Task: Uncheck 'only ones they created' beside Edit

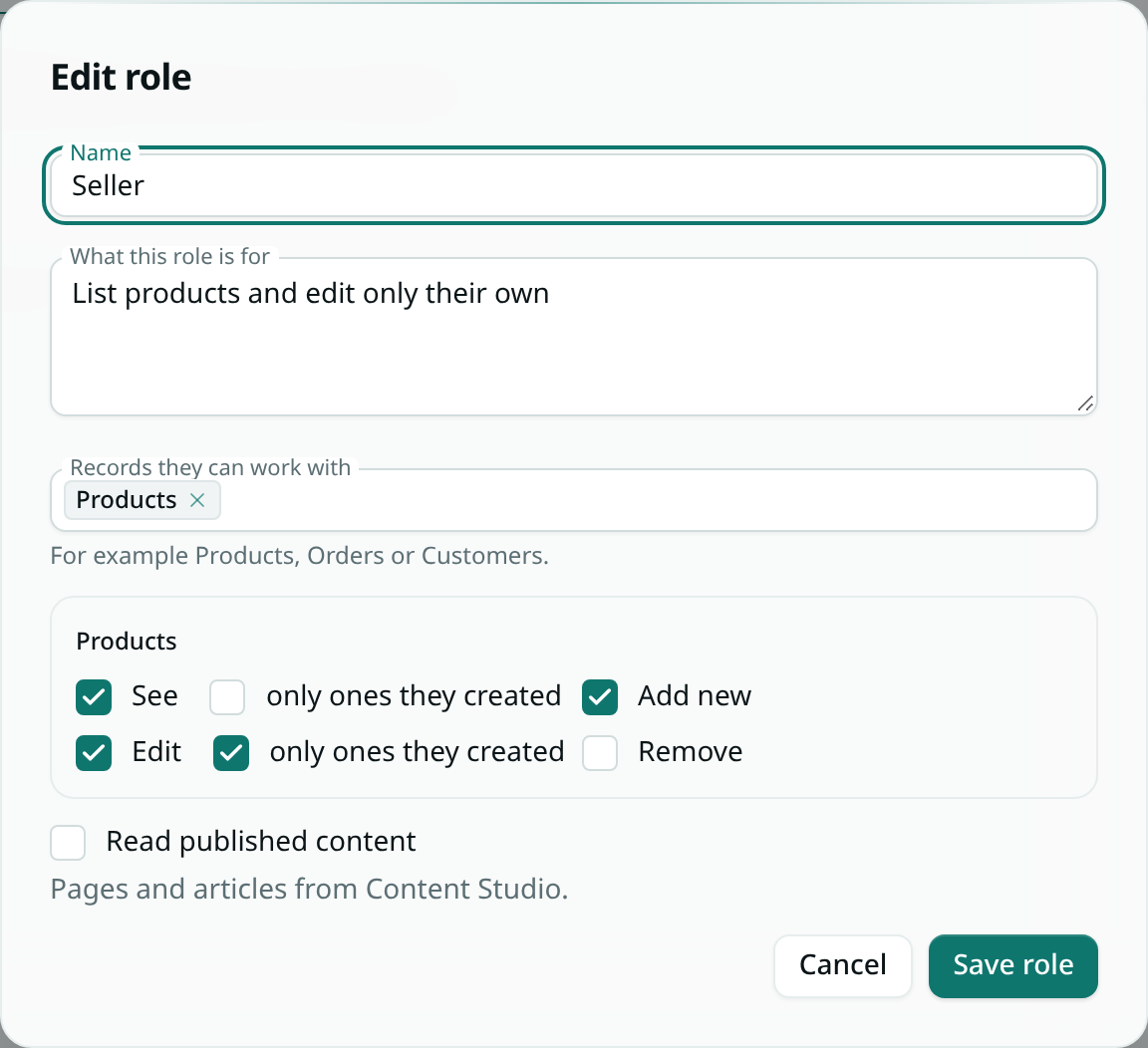Action: pos(231,753)
